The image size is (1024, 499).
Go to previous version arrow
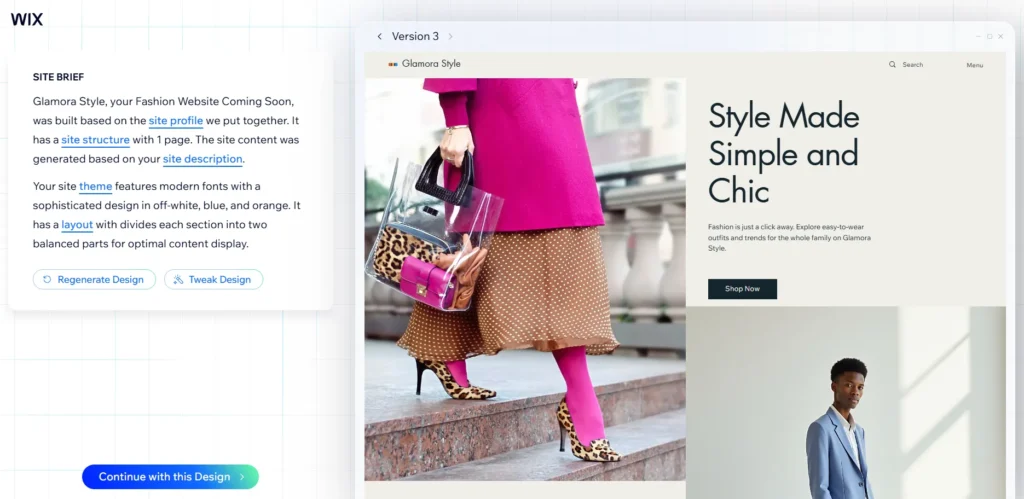point(379,37)
